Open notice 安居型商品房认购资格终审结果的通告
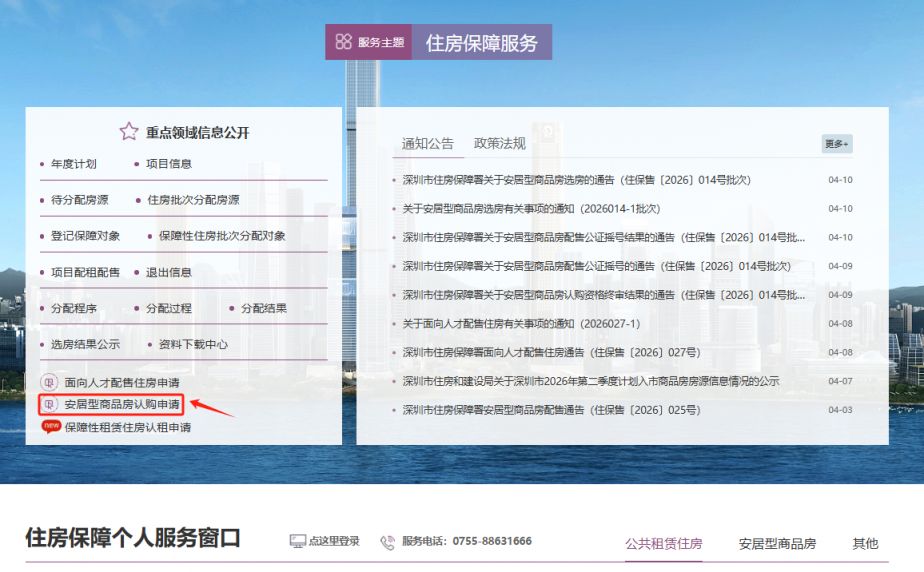 pyautogui.click(x=603, y=295)
